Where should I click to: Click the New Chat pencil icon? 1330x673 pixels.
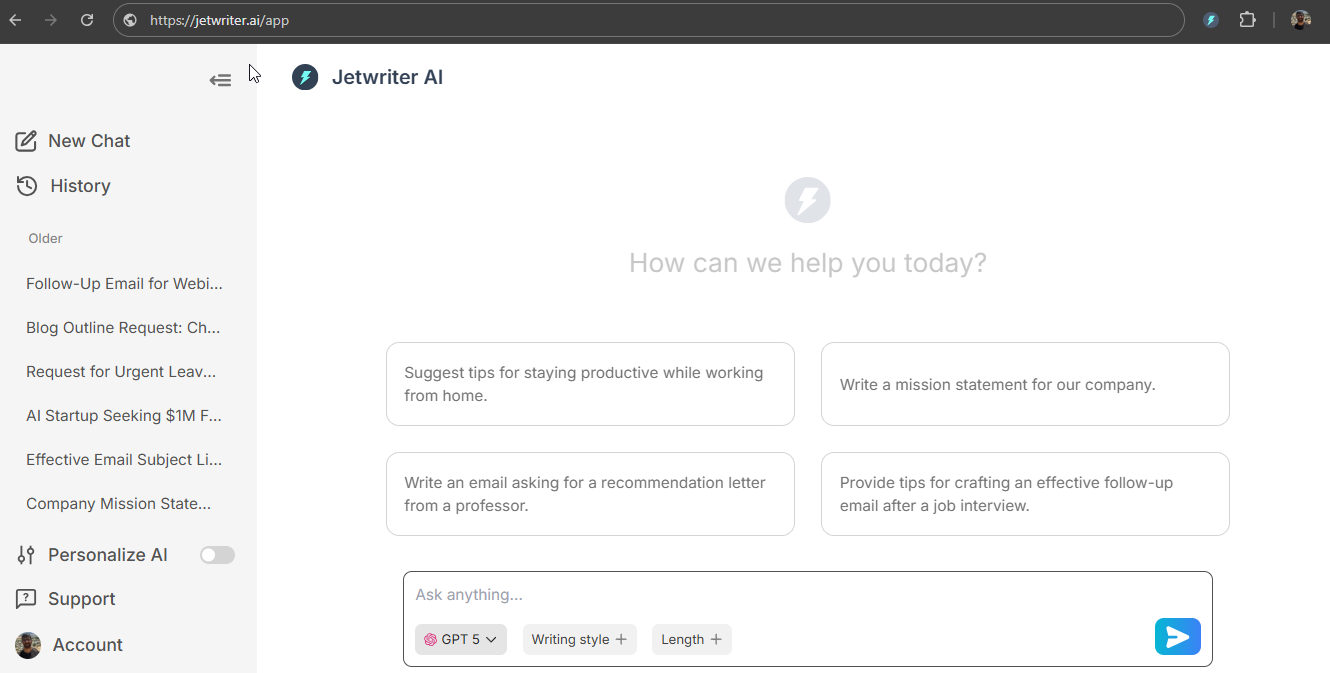[x=26, y=141]
